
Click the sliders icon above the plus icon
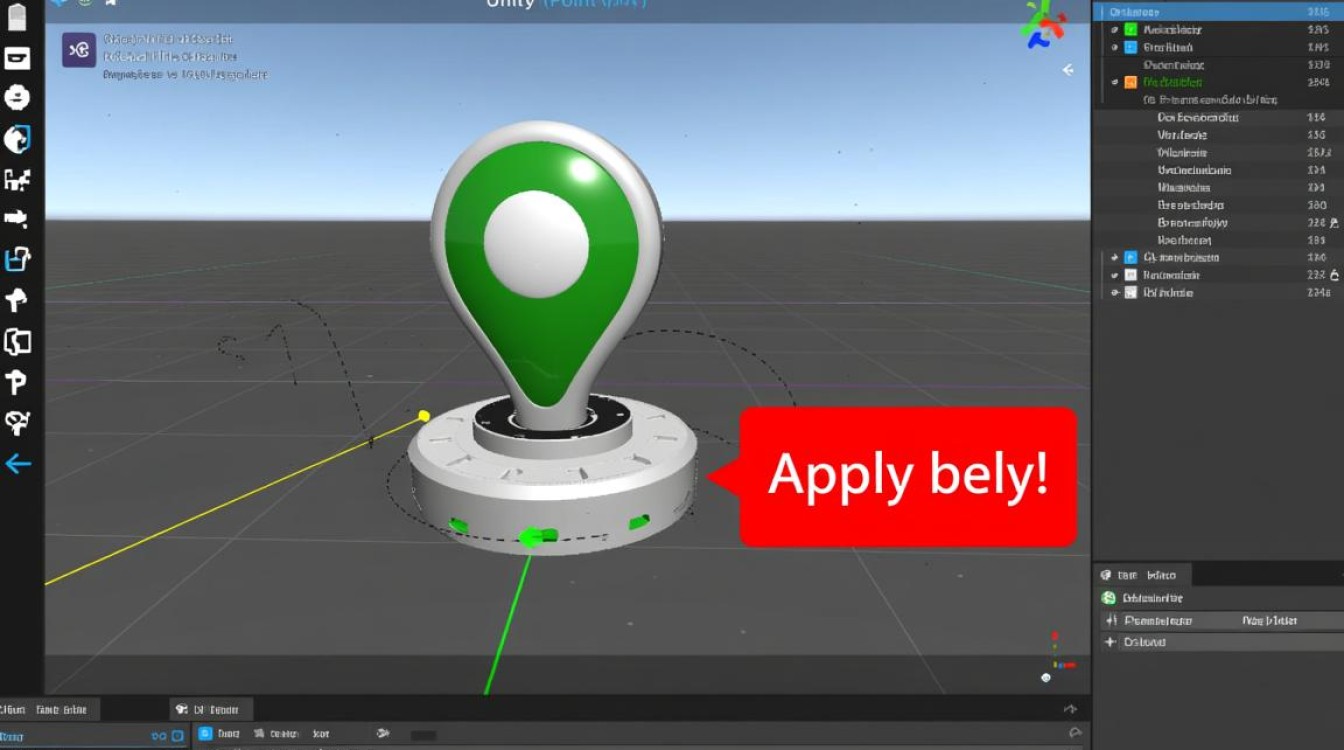(1110, 621)
